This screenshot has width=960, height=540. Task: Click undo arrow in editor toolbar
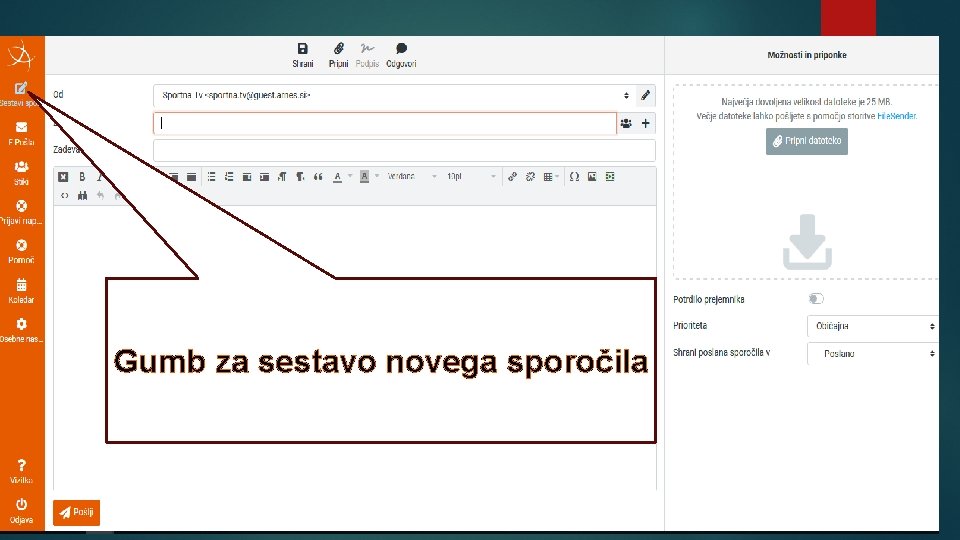(x=100, y=196)
